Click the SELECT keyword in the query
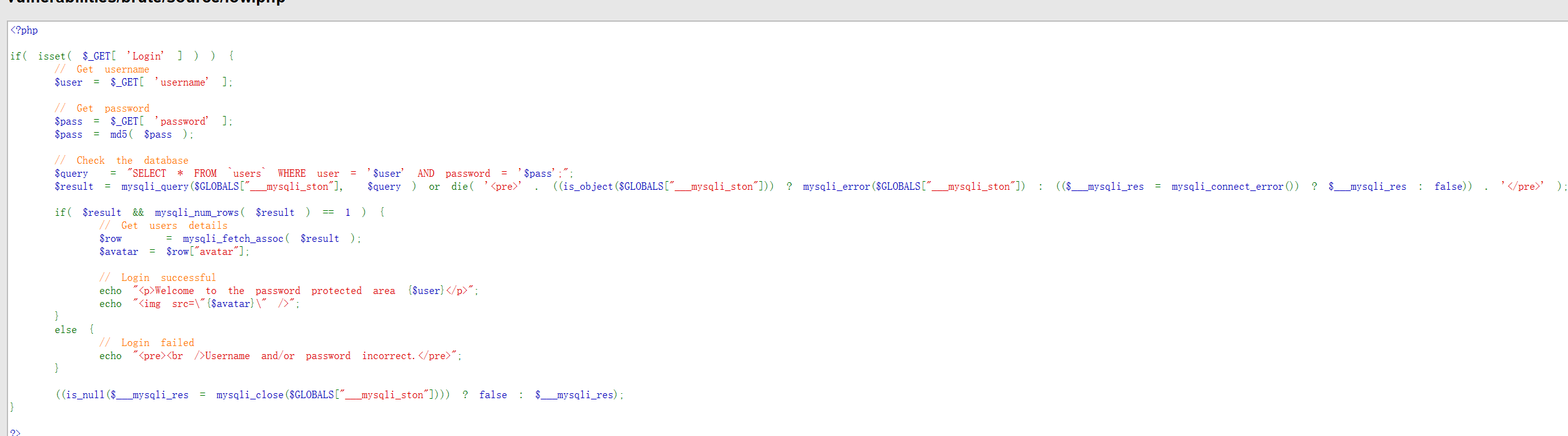Image resolution: width=1568 pixels, height=436 pixels. click(x=149, y=174)
